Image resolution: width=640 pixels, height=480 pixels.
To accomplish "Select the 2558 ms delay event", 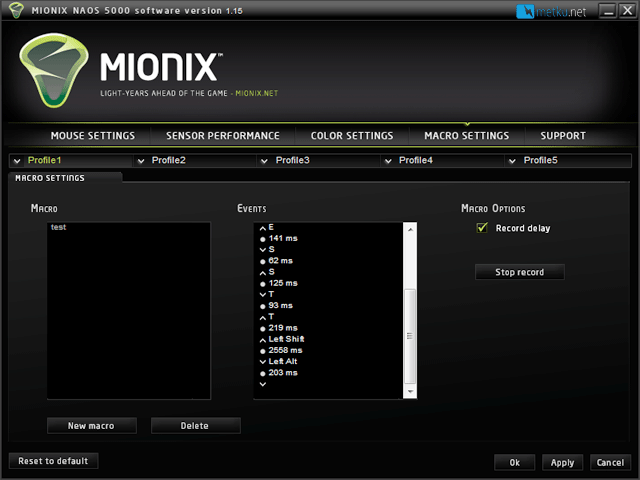I will point(285,350).
